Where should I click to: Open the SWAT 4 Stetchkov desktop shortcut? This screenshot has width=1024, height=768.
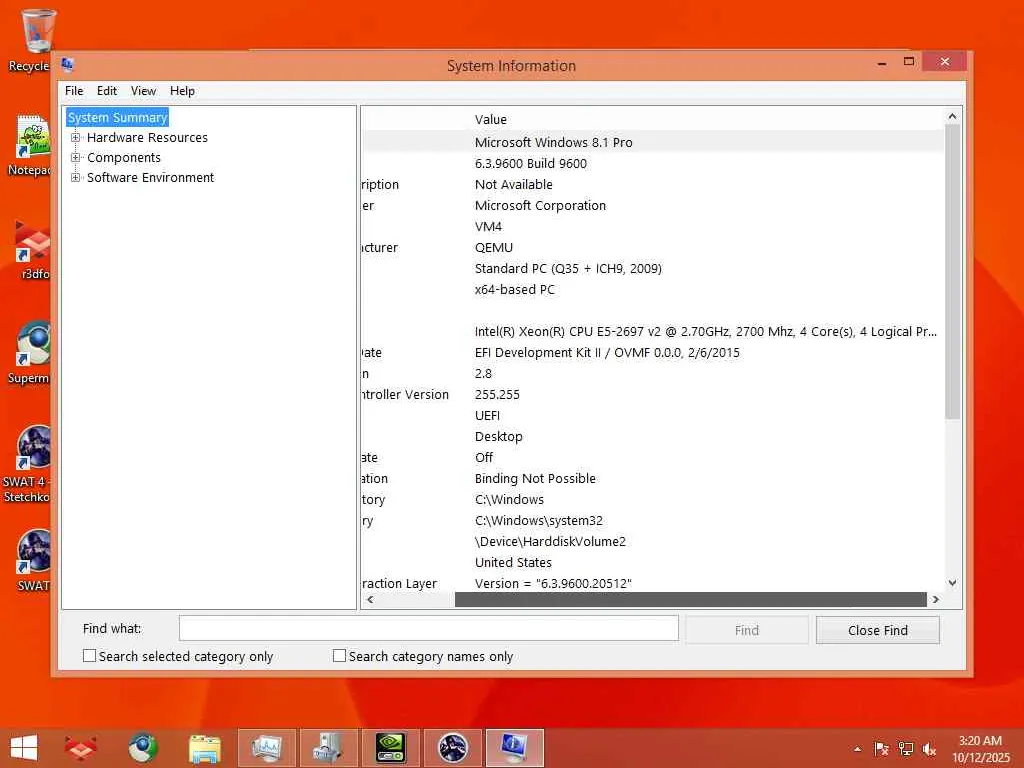click(27, 464)
